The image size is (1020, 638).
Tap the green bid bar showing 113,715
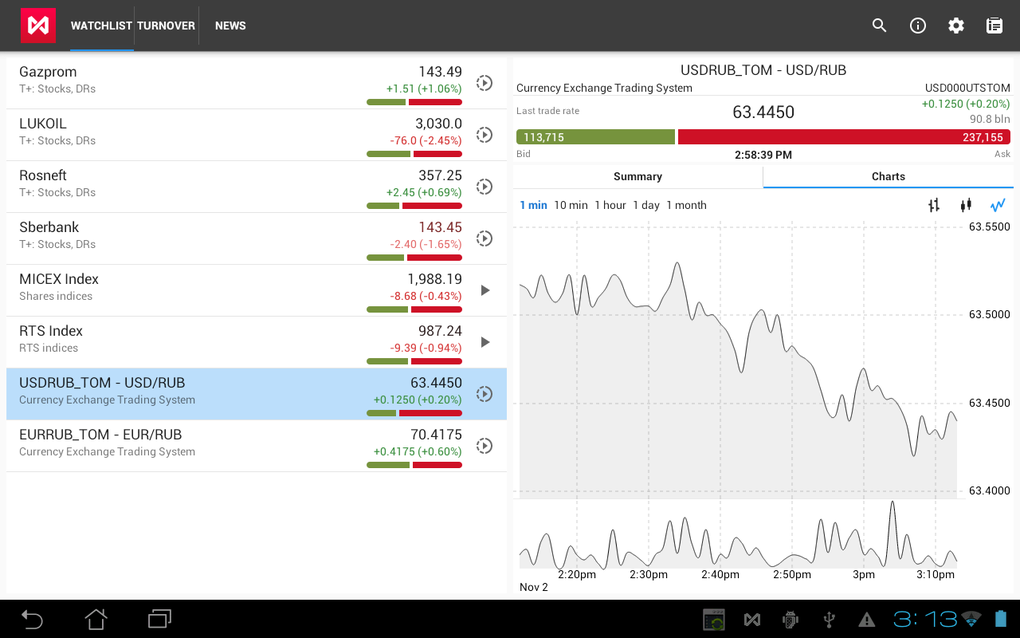point(595,137)
